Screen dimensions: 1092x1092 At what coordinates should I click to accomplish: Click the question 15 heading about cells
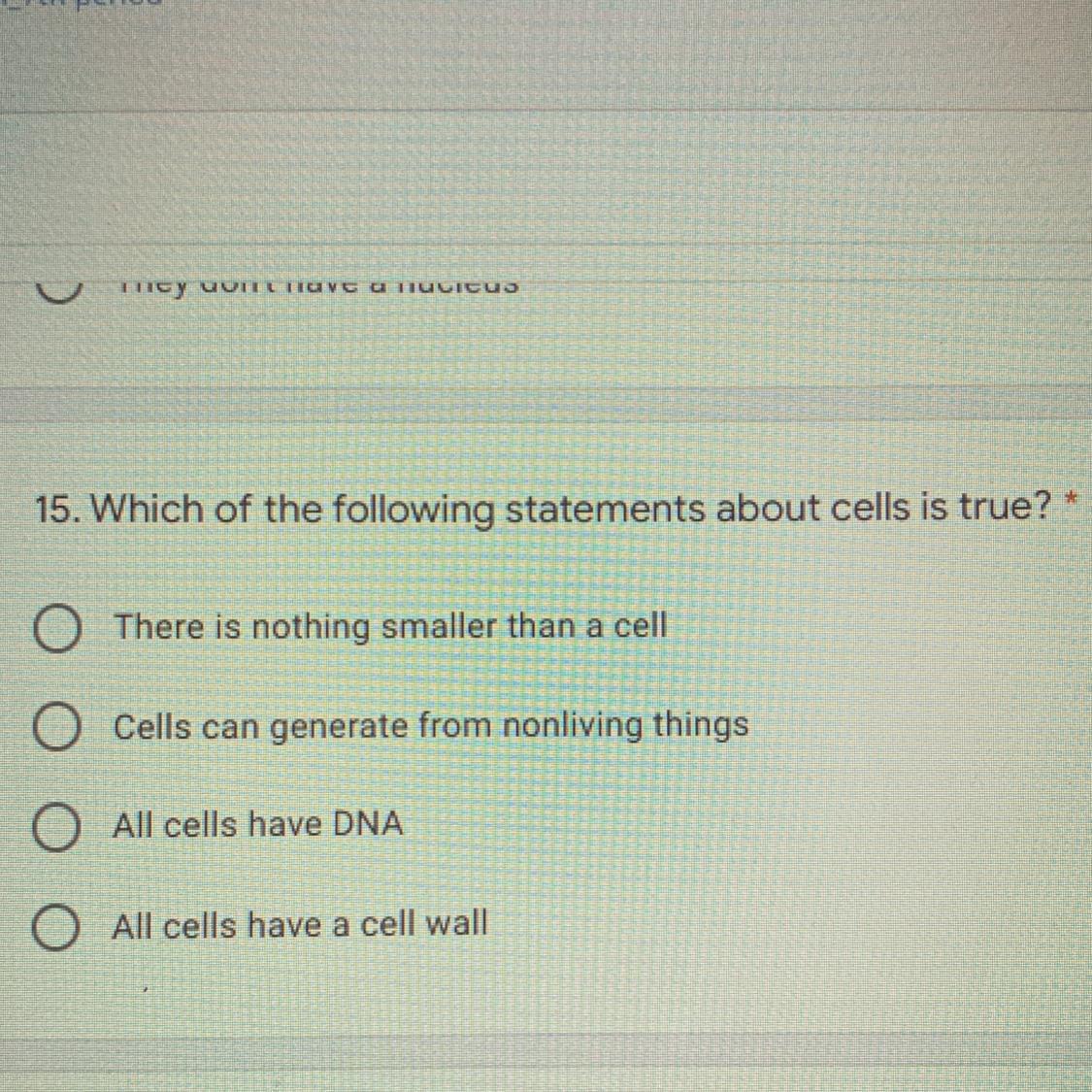(x=542, y=510)
